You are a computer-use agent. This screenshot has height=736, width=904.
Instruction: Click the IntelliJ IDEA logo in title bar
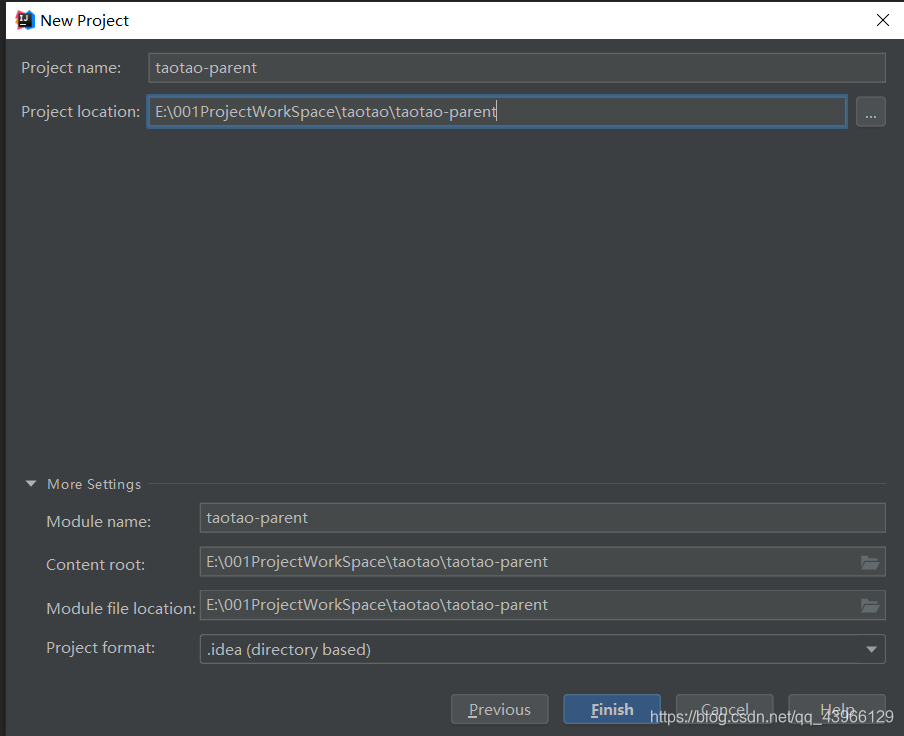(25, 20)
